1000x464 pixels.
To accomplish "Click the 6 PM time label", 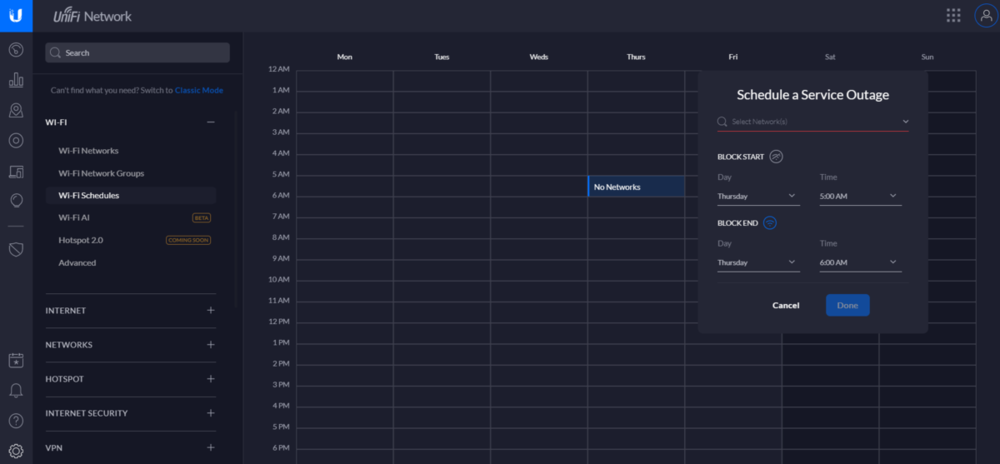I will click(x=281, y=448).
